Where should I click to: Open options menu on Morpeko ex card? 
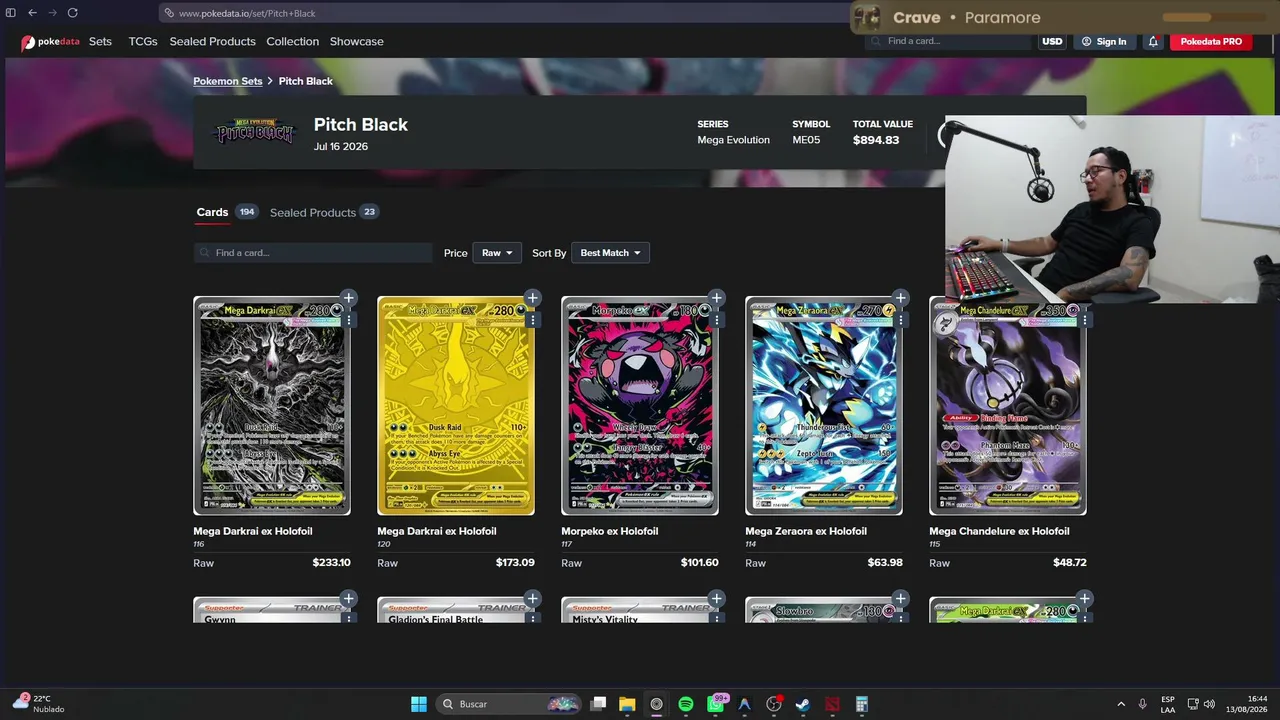[x=716, y=320]
